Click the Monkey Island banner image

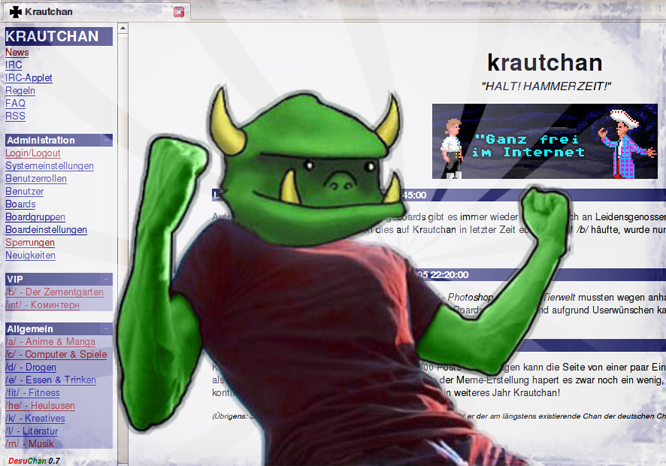point(545,141)
